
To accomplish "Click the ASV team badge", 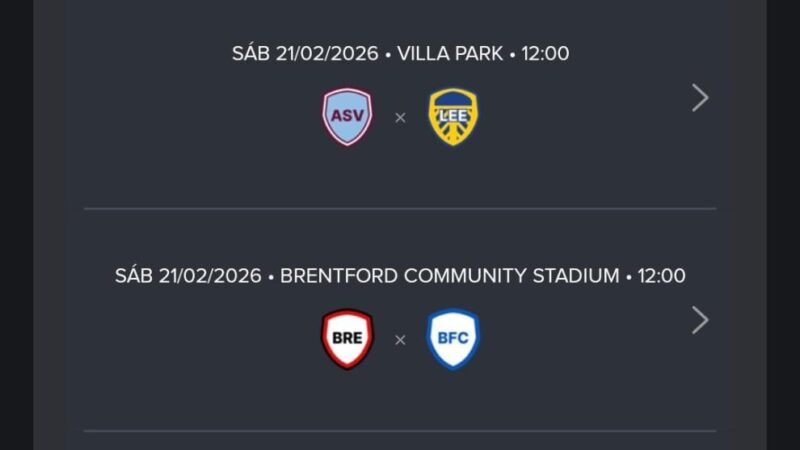I will coord(347,117).
